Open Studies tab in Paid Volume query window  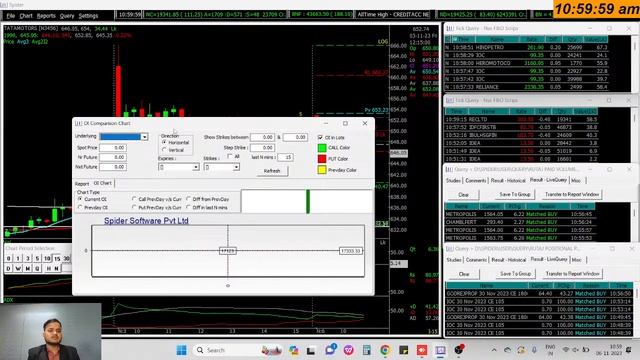click(453, 180)
